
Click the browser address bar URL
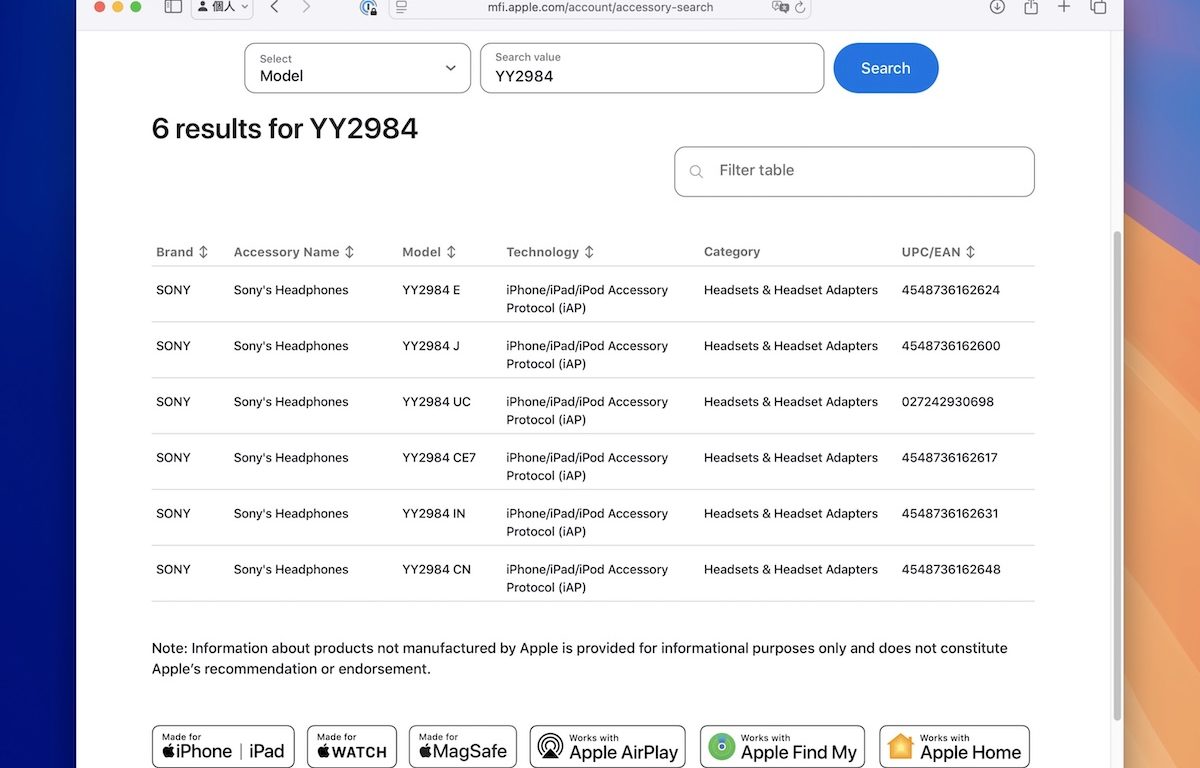click(600, 7)
